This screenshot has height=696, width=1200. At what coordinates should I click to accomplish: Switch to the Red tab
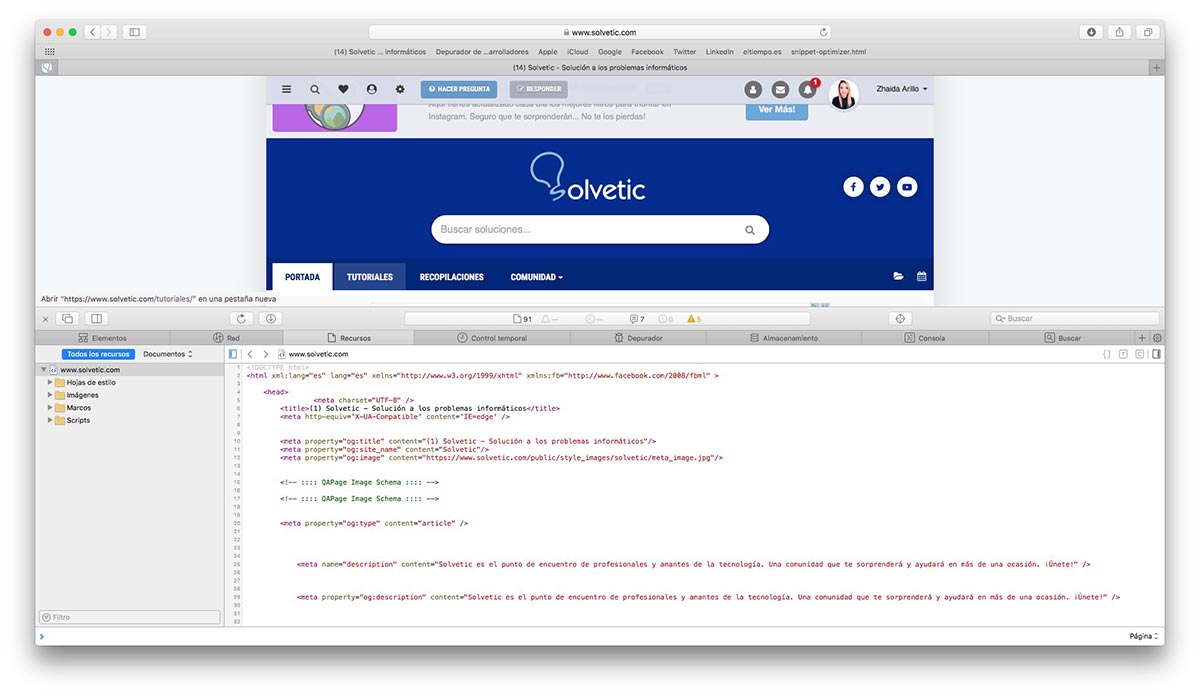[x=226, y=338]
